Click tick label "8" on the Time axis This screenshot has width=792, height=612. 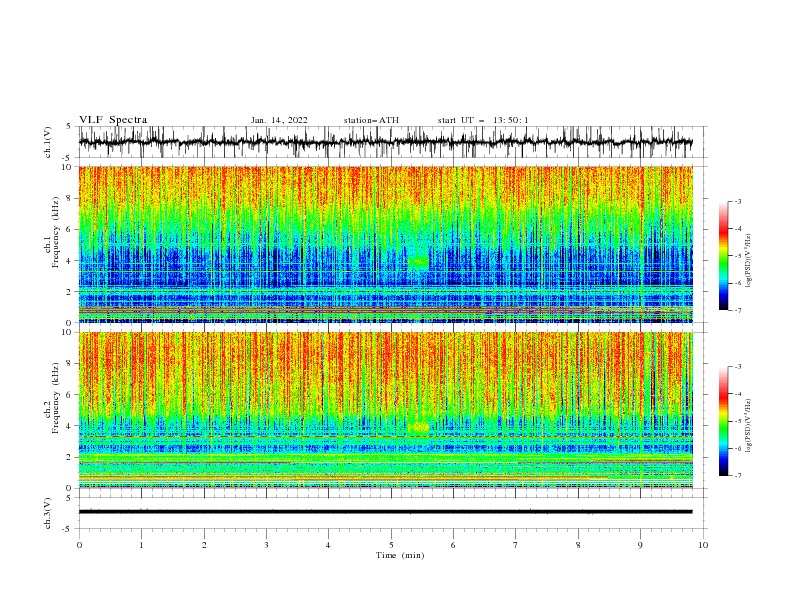point(578,545)
